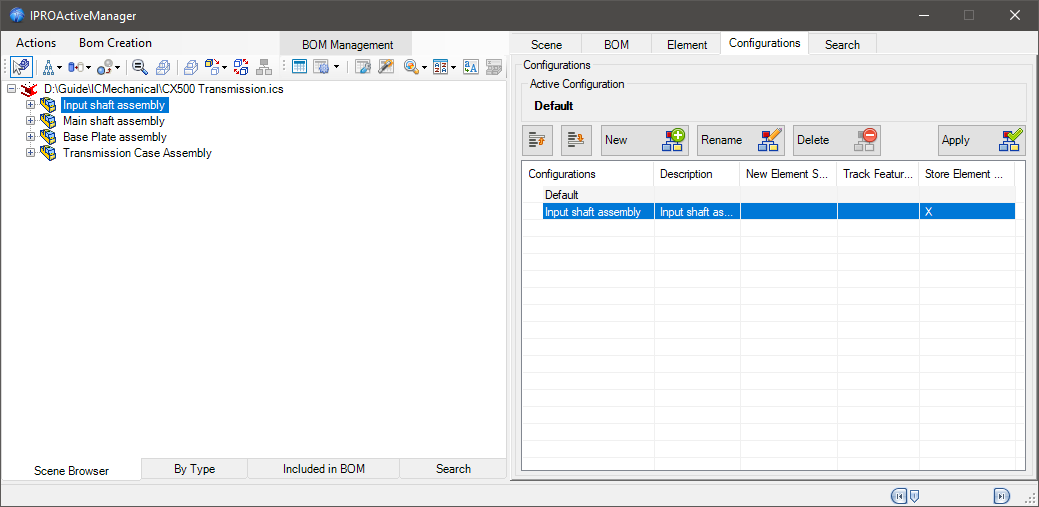
Task: Expand the Transmission Case Assembly node
Action: pyautogui.click(x=30, y=153)
